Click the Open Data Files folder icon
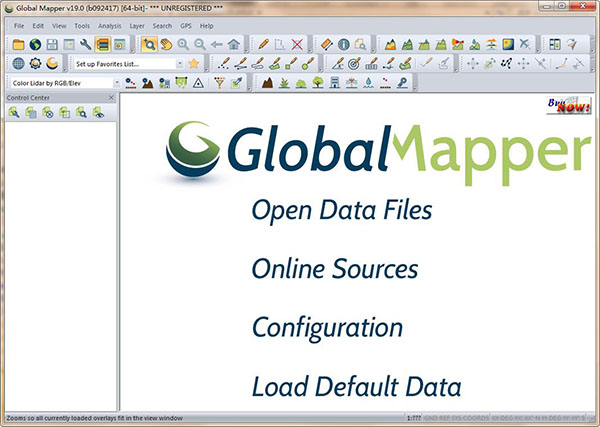 point(18,45)
